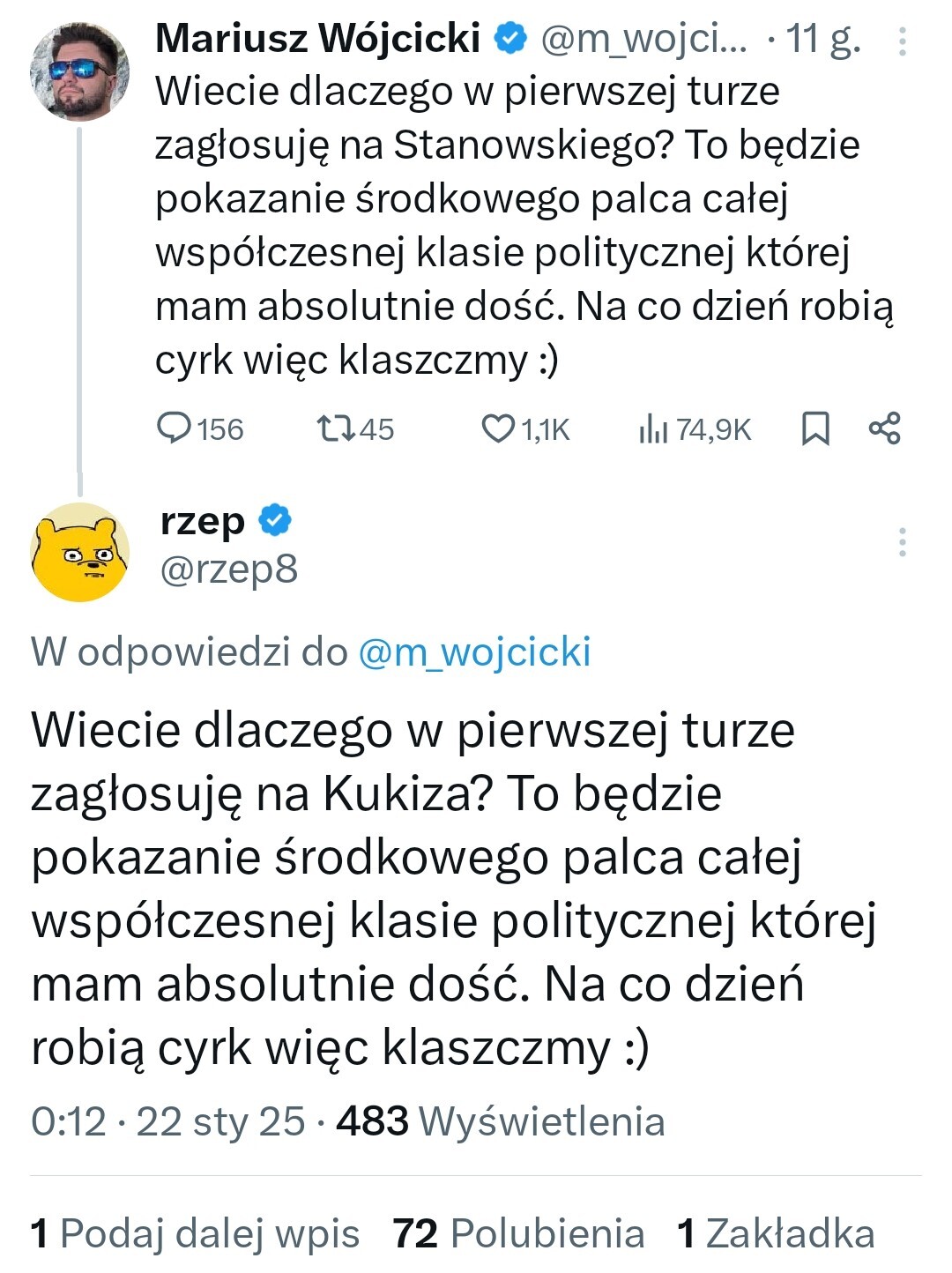Open reply comments on Mariusz Wójcicki's post
The image size is (952, 1273).
(175, 428)
